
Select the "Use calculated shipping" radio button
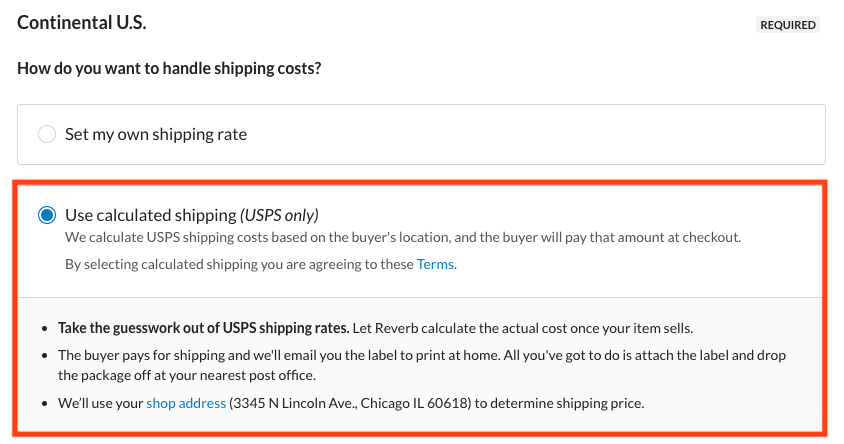[x=47, y=215]
